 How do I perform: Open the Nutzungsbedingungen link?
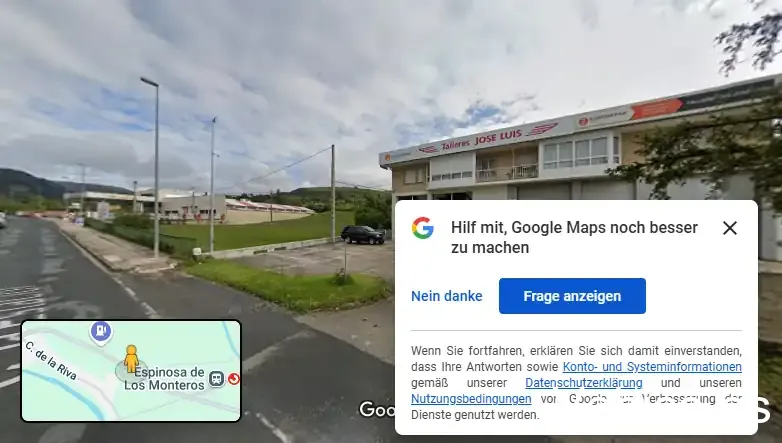pyautogui.click(x=471, y=399)
